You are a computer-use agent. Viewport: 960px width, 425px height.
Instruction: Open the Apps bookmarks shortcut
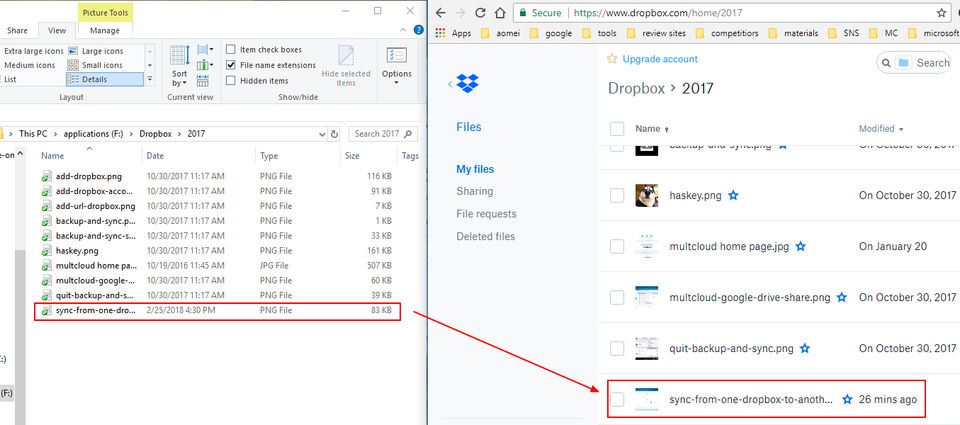click(454, 33)
